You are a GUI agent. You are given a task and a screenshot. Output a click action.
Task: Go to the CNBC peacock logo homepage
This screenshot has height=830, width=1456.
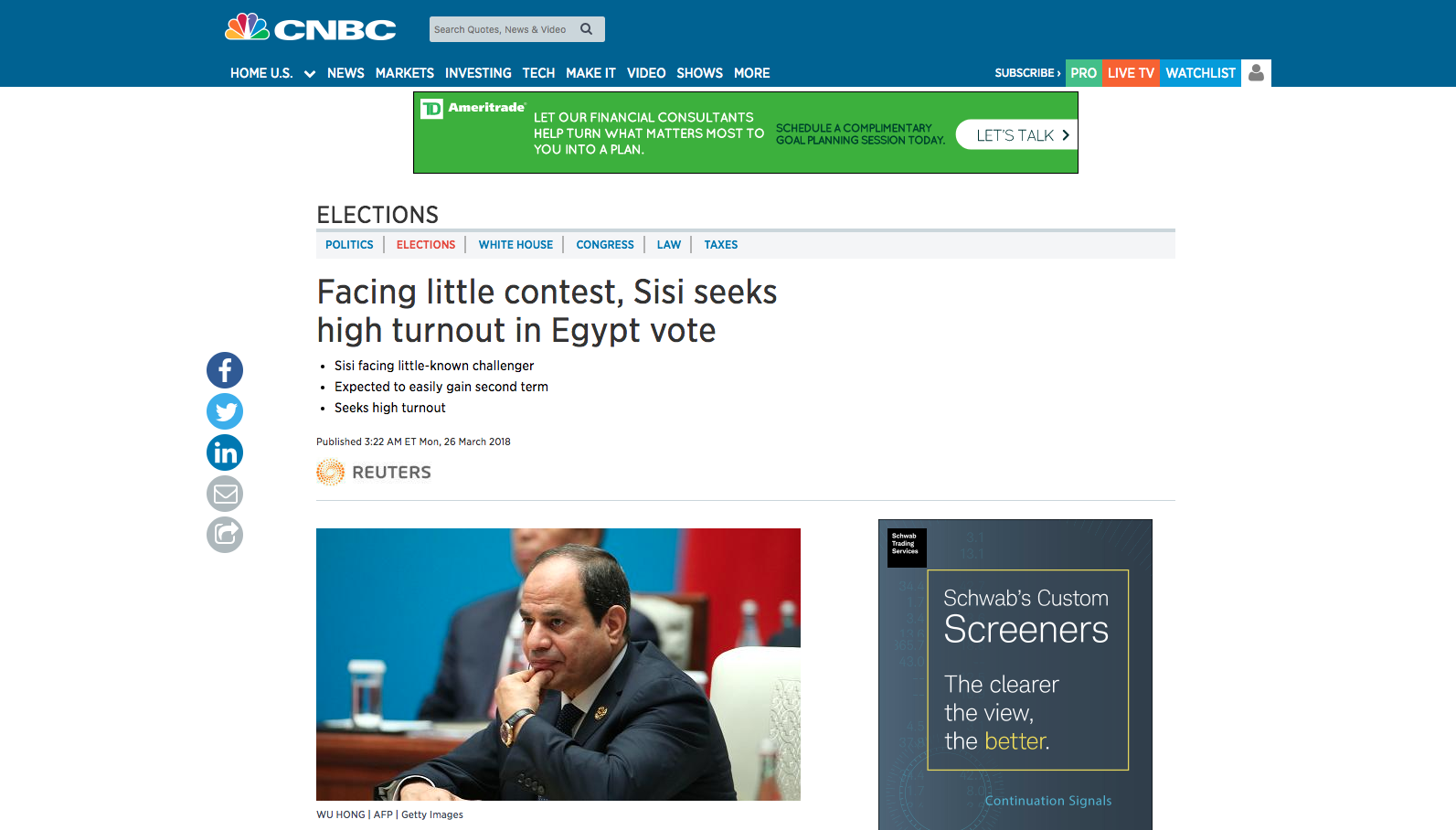pos(311,28)
